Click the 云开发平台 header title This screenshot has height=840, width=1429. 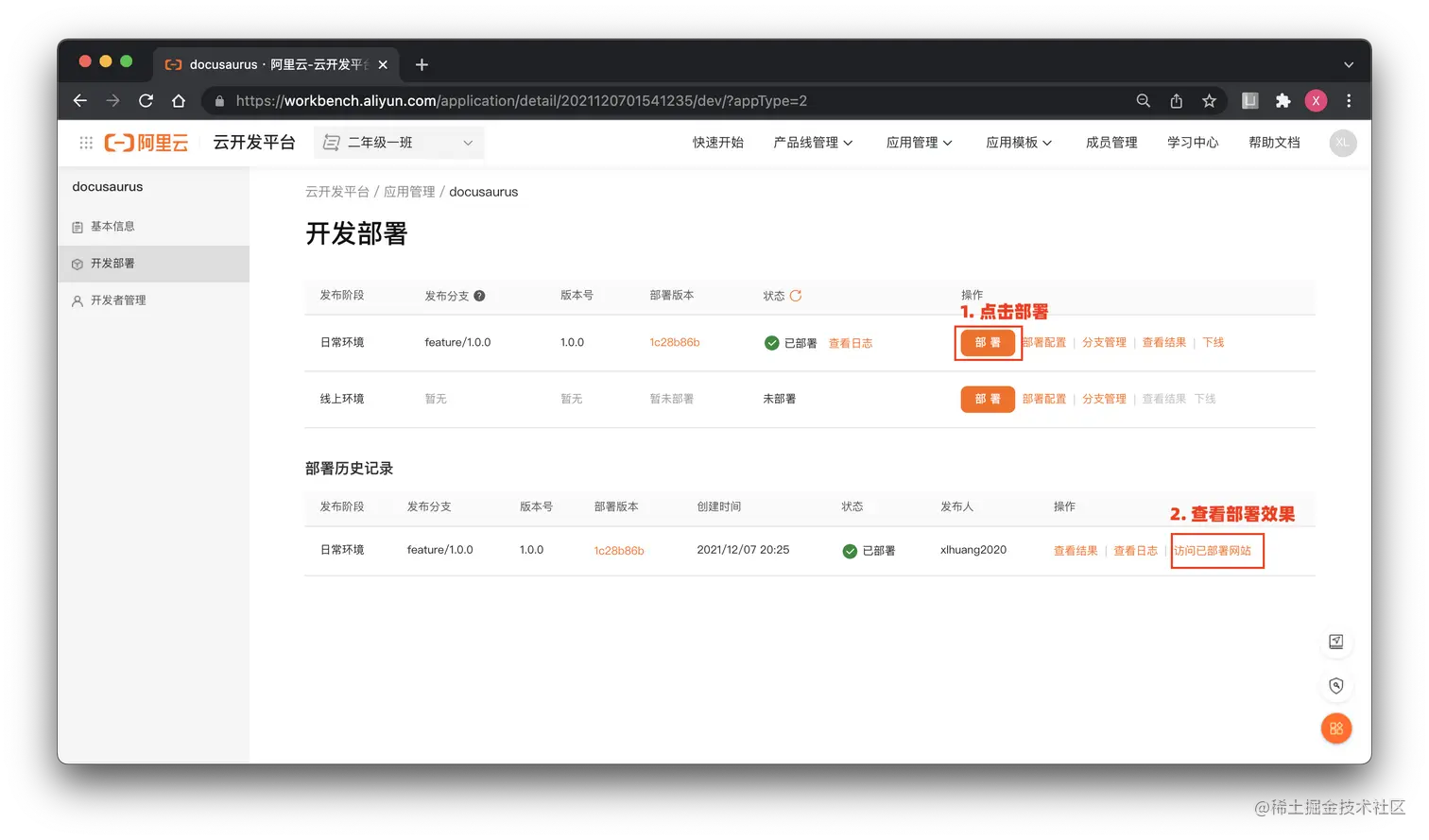[254, 143]
